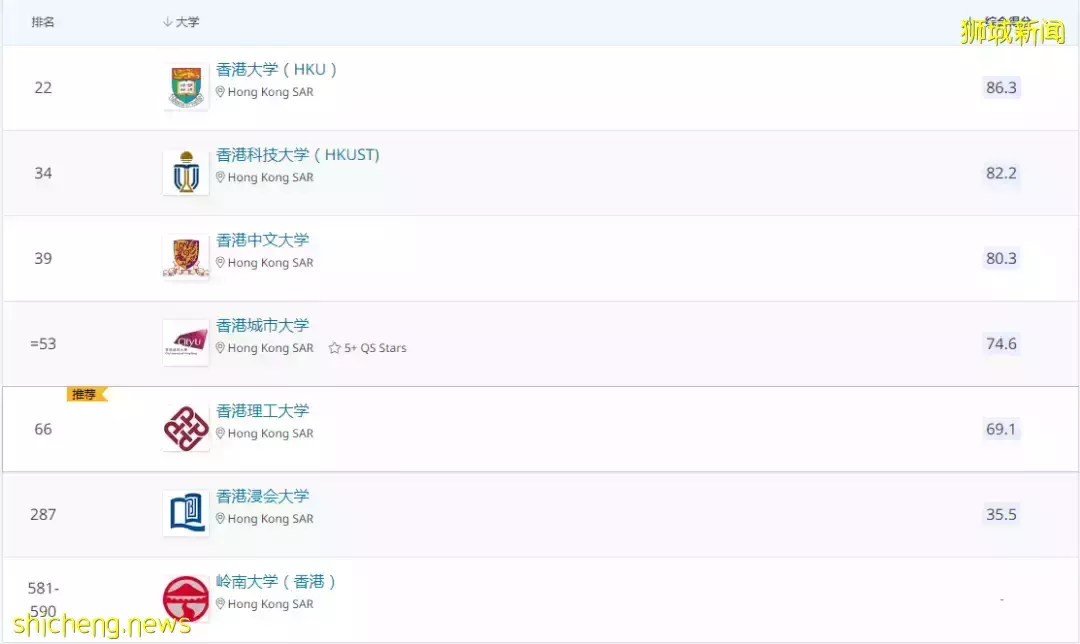Screen dimensions: 1080x644
Task: Click Hong Kong SAR text under 香港大学 (HKU)
Action: (x=271, y=92)
